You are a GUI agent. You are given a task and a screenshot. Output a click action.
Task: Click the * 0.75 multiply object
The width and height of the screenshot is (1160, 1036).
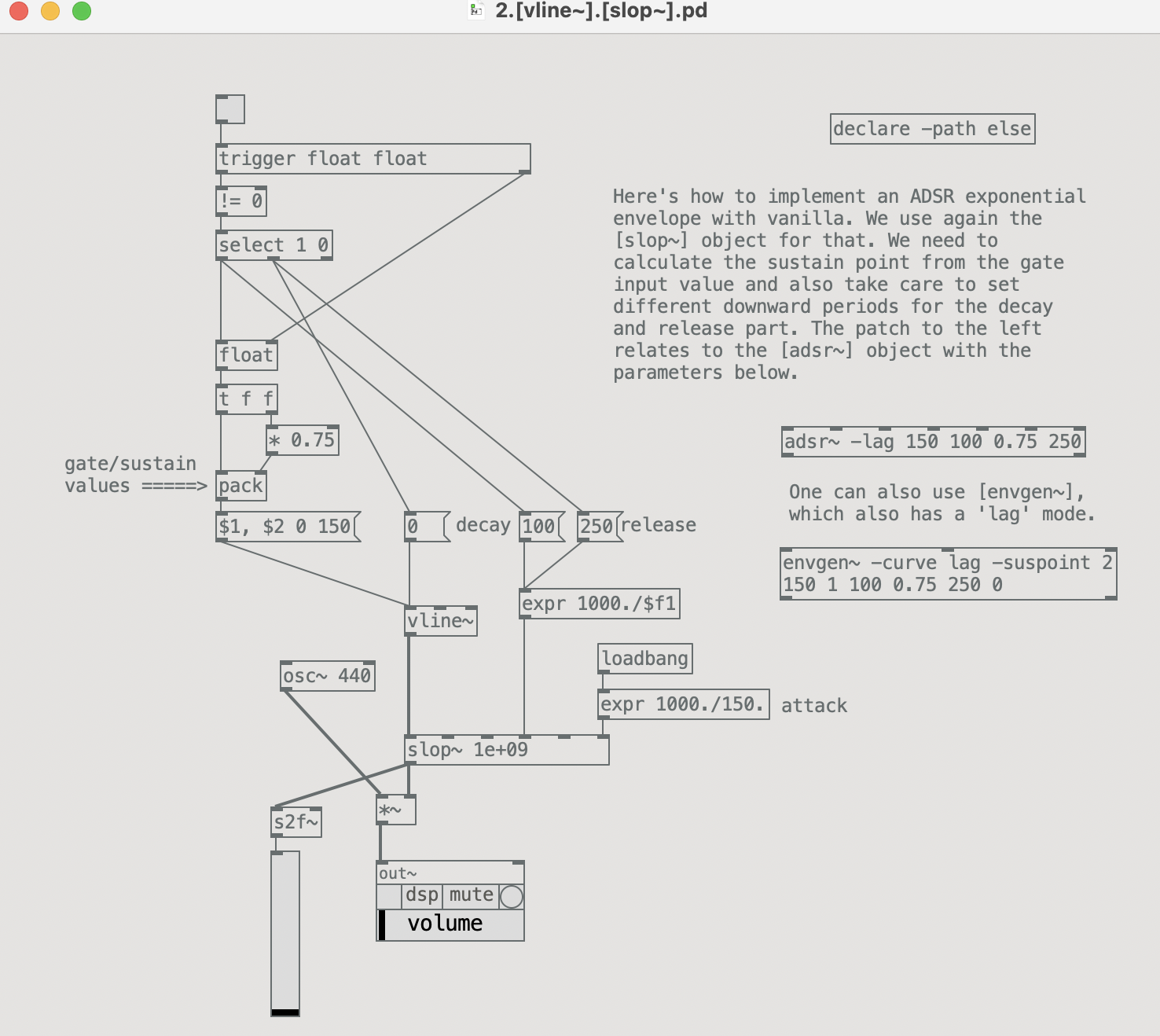303,440
